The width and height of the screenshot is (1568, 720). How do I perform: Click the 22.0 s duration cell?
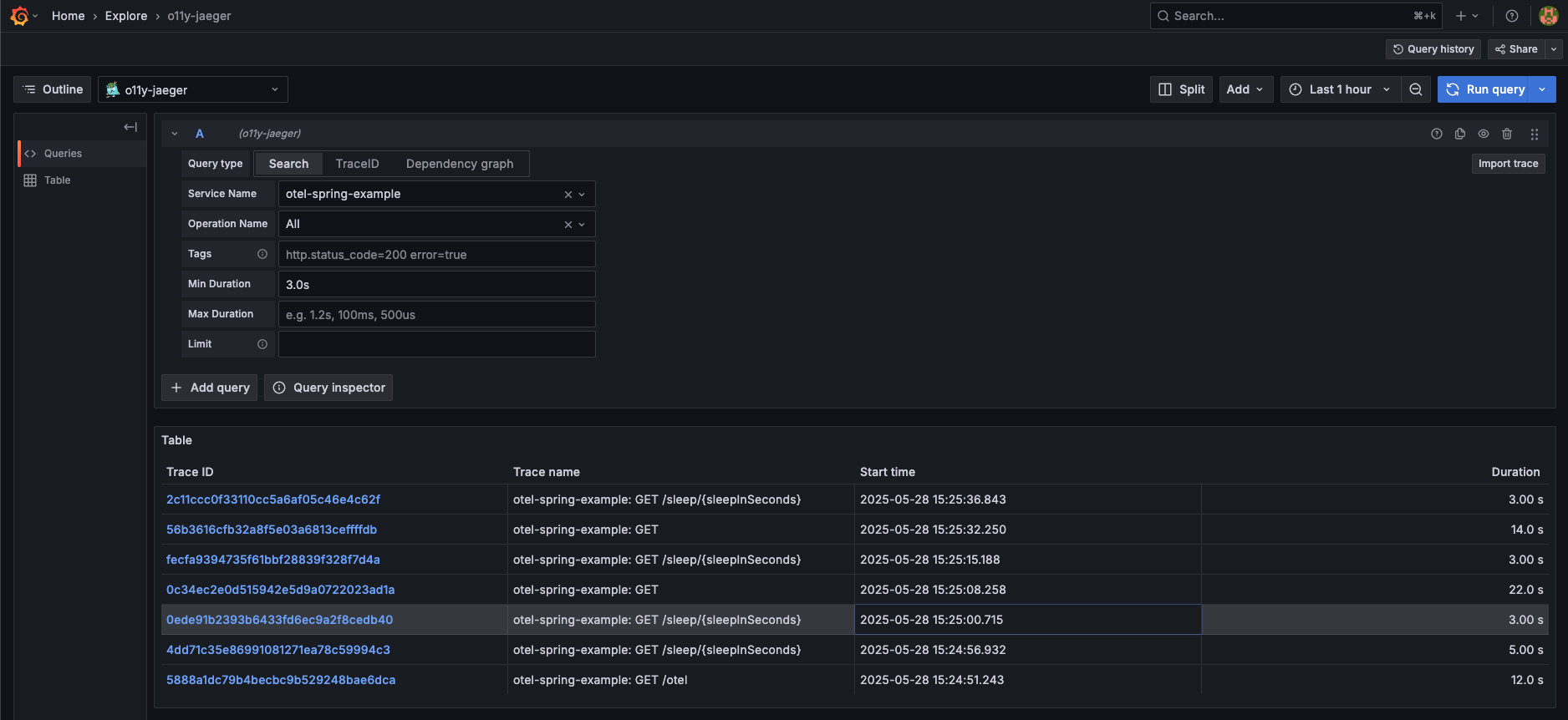[x=1375, y=590]
